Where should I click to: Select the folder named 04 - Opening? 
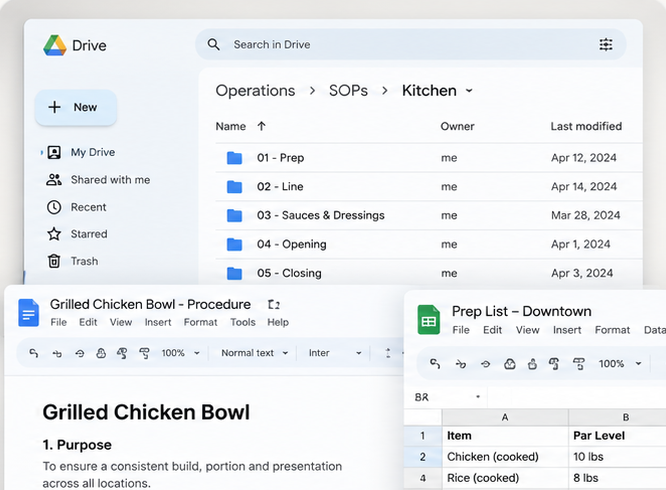[291, 244]
